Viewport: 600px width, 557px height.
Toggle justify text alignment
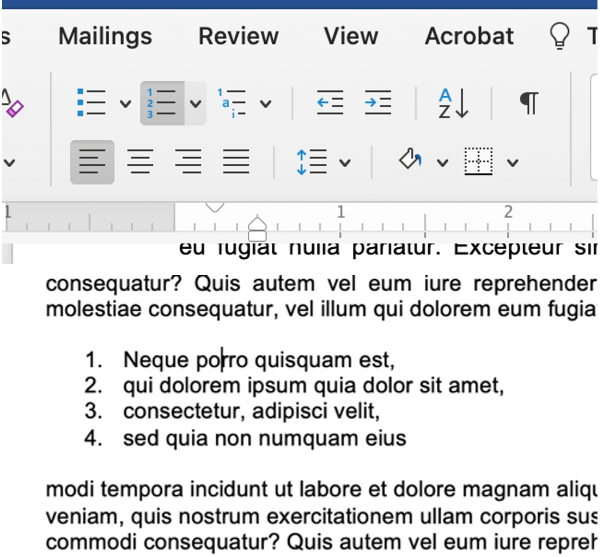[x=236, y=162]
